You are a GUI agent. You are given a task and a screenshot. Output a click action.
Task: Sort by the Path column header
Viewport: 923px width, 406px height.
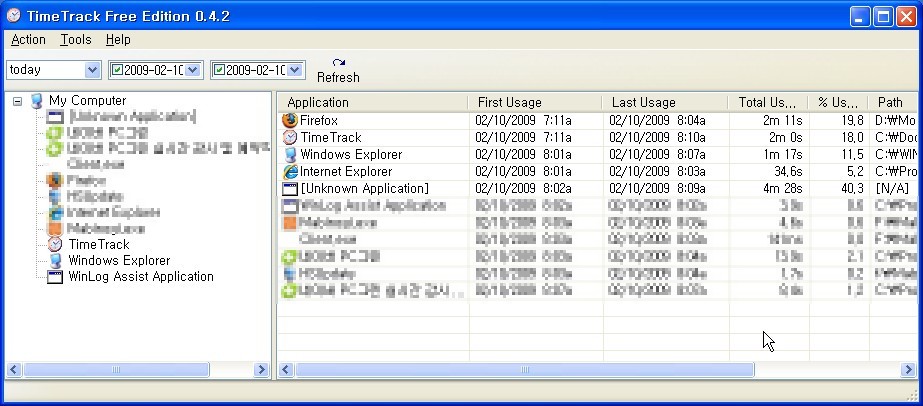893,102
